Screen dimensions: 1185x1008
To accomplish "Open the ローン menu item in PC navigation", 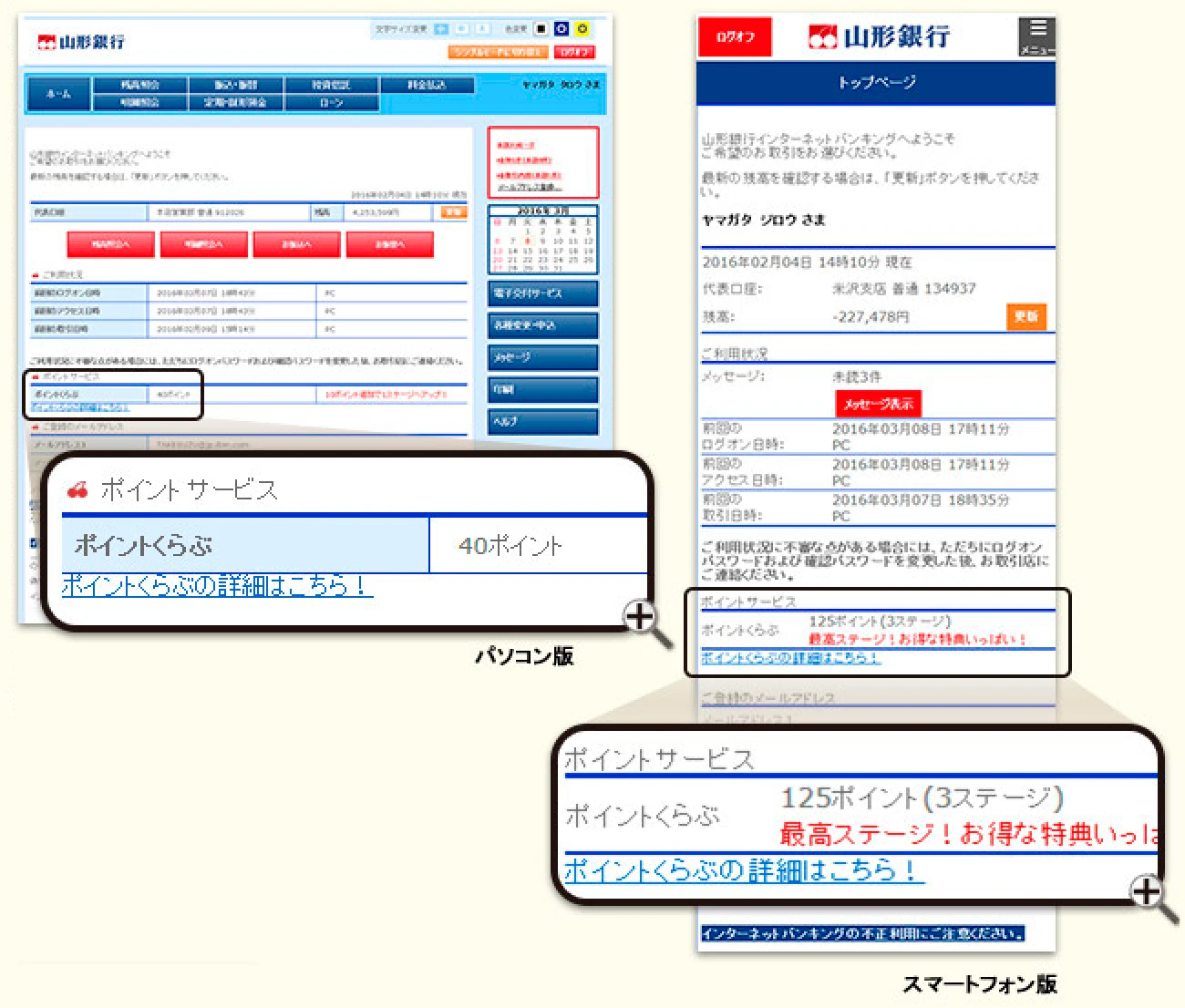I will (x=331, y=103).
